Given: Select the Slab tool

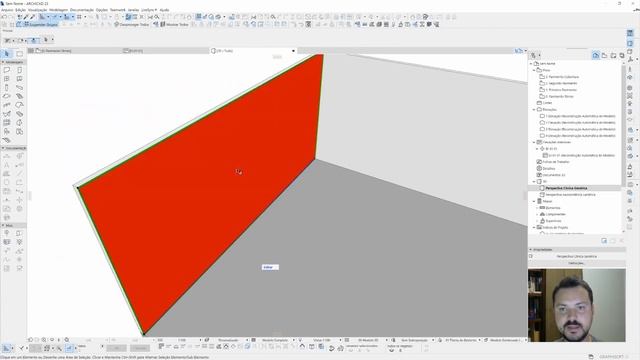Looking at the screenshot, I should pyautogui.click(x=7, y=96).
